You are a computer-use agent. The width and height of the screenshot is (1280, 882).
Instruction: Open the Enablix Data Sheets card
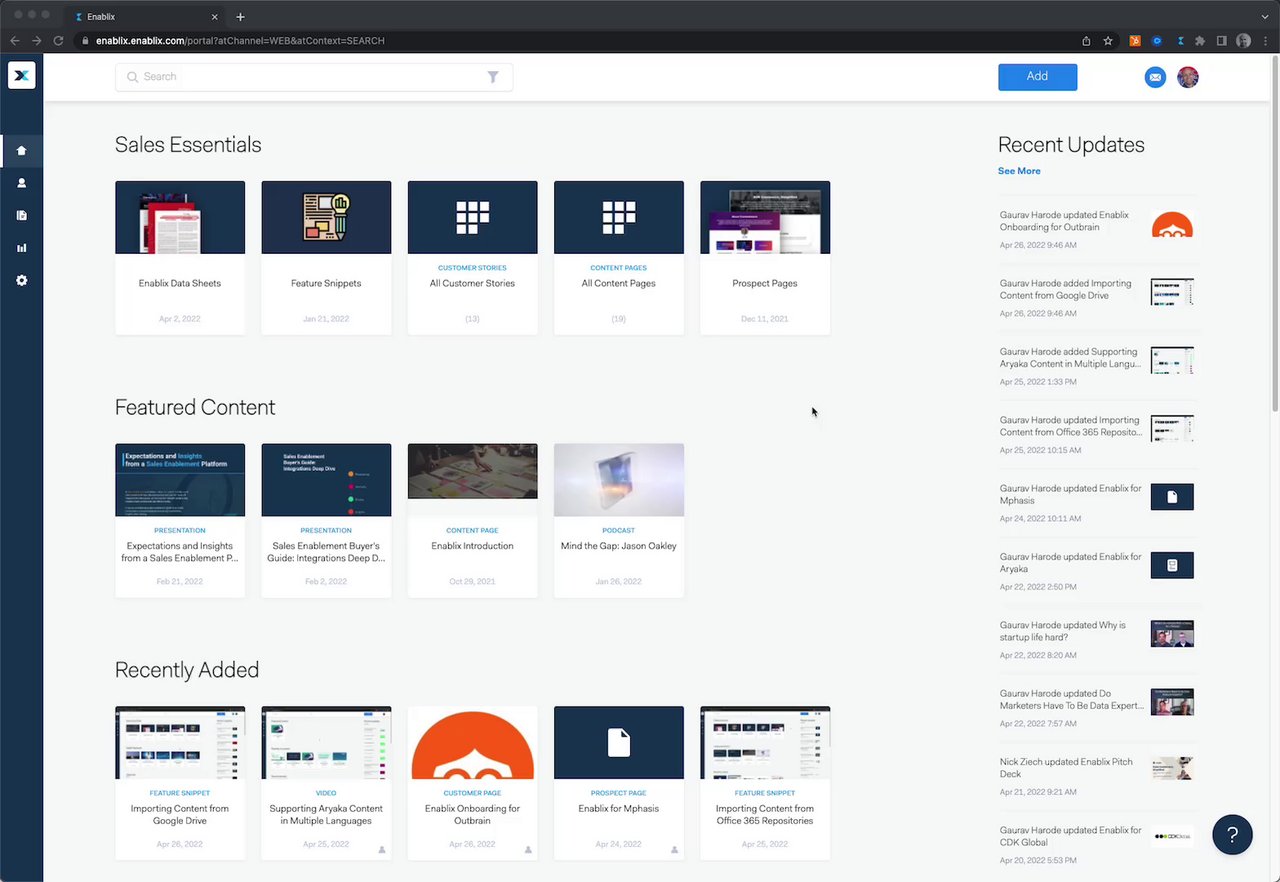click(180, 258)
